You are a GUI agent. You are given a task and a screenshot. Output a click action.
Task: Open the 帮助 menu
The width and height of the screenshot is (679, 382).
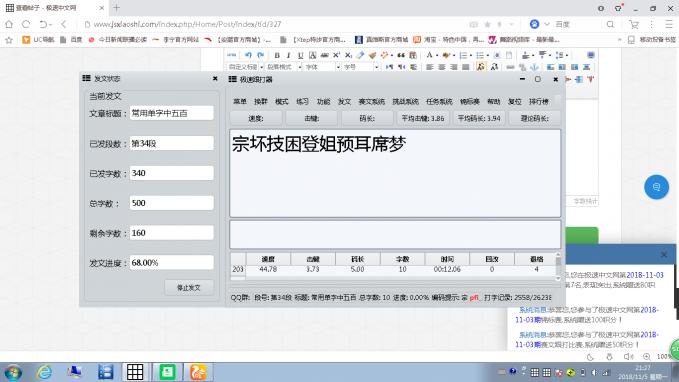click(x=494, y=101)
